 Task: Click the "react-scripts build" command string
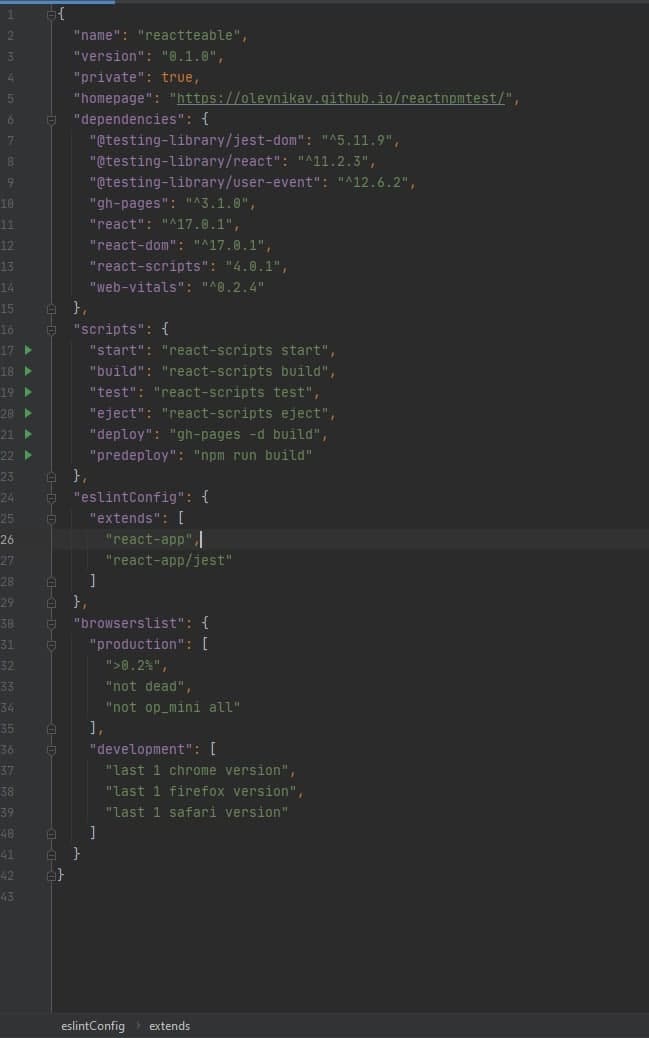pyautogui.click(x=245, y=371)
